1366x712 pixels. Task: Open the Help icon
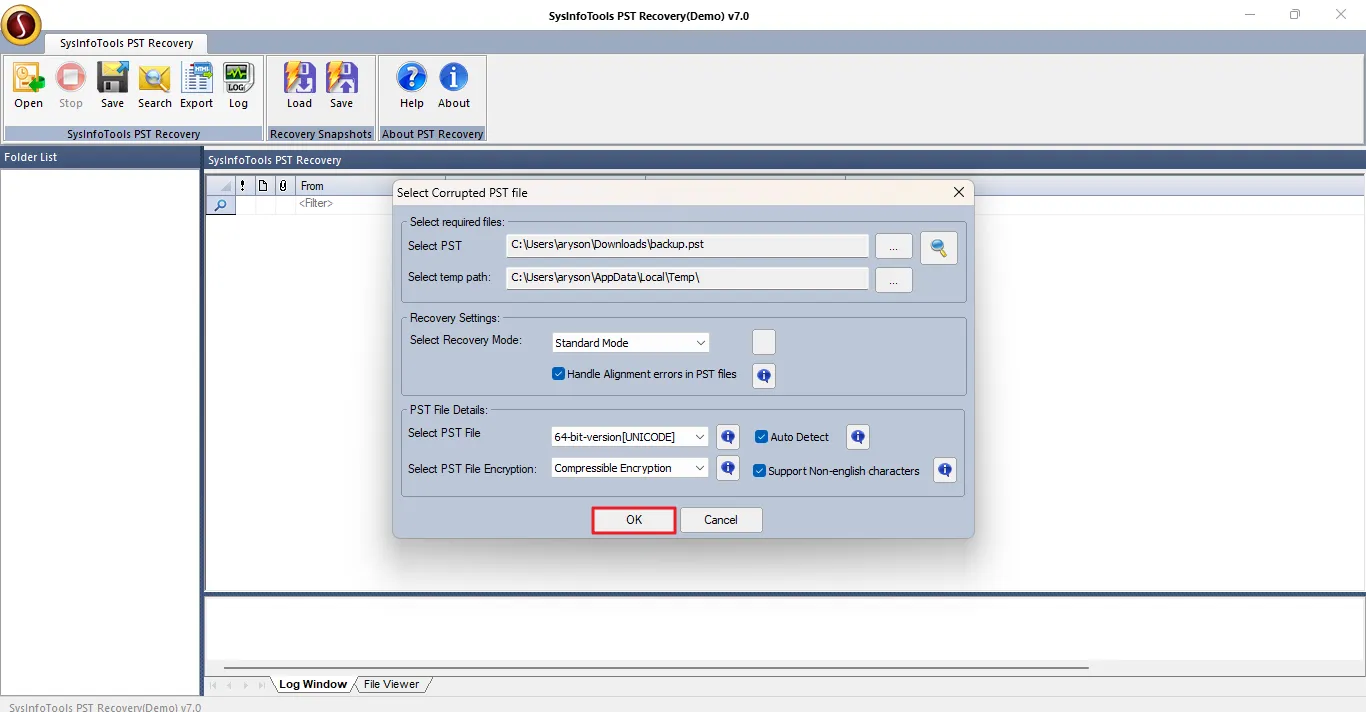coord(411,85)
